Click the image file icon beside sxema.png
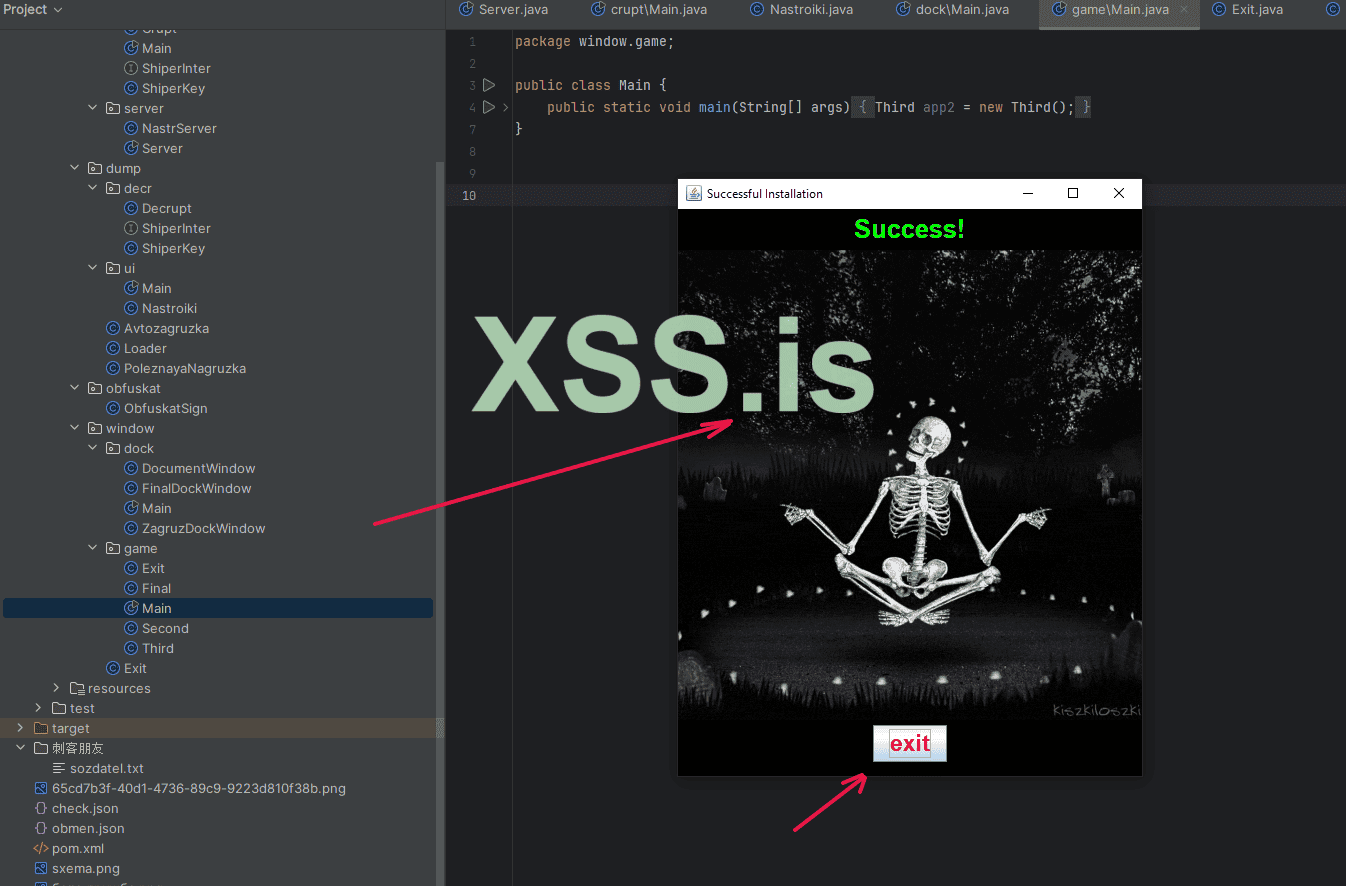This screenshot has width=1346, height=886. pos(41,868)
